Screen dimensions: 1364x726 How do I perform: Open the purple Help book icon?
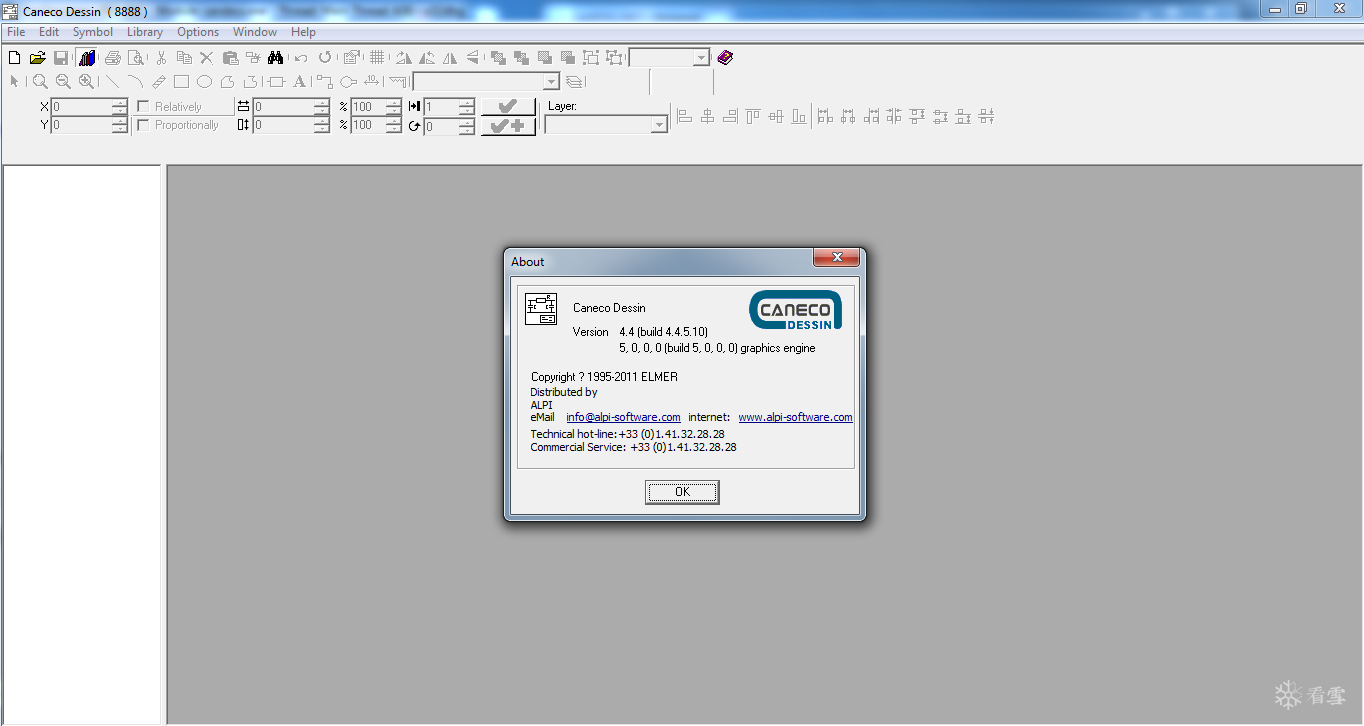click(725, 58)
